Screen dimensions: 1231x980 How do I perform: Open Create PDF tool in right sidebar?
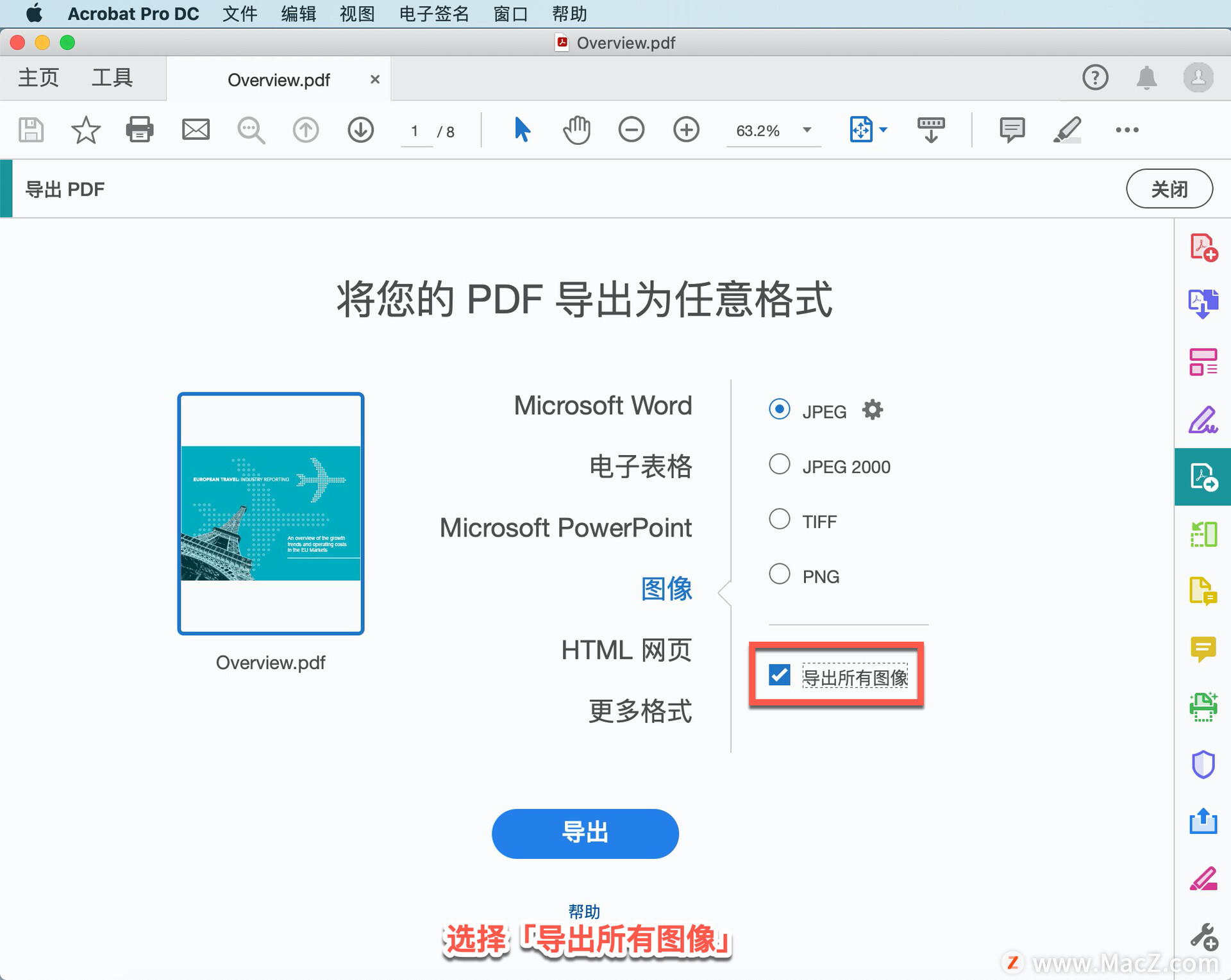1203,247
